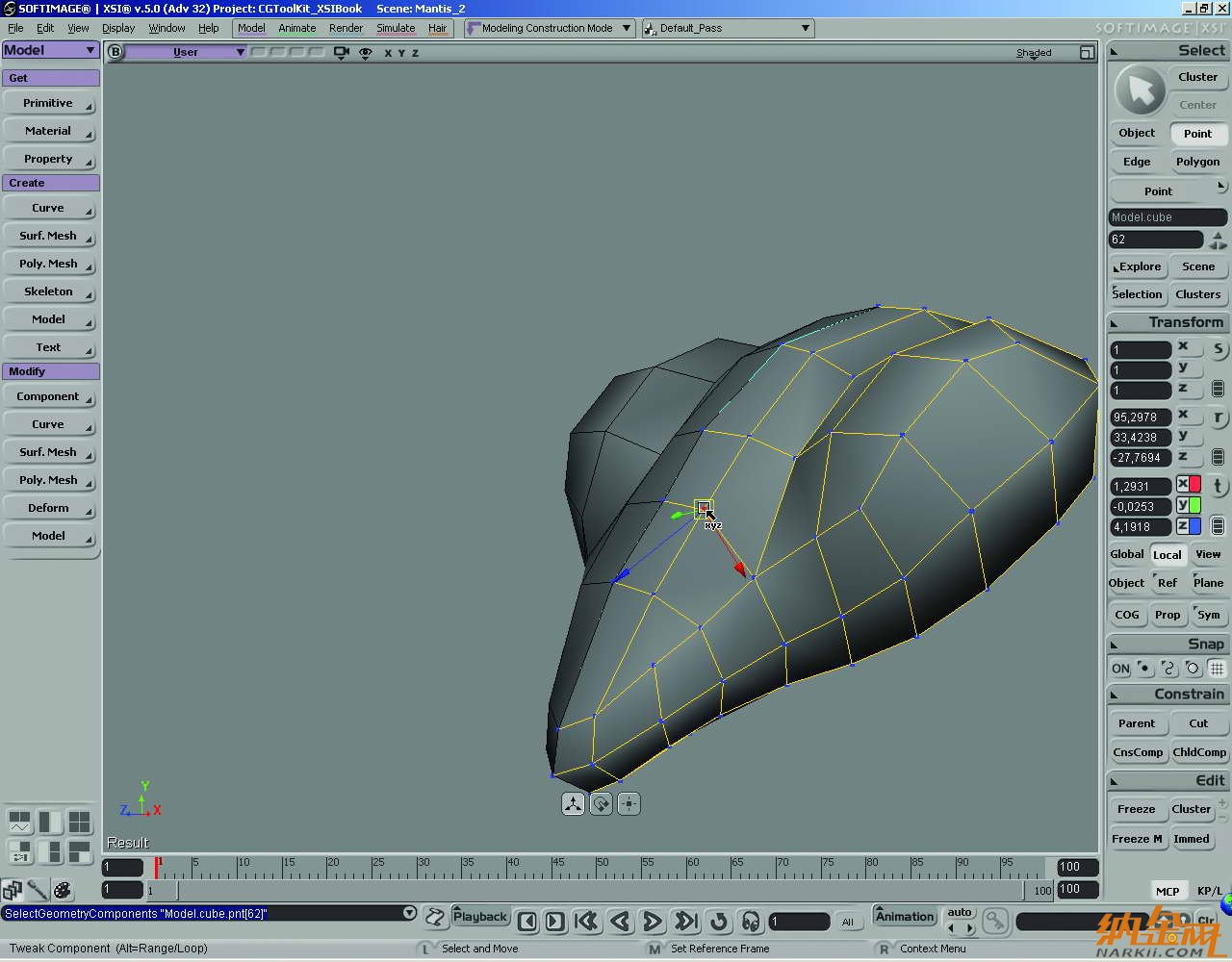The height and width of the screenshot is (962, 1232).
Task: Click the CnsComp button
Action: (x=1138, y=752)
